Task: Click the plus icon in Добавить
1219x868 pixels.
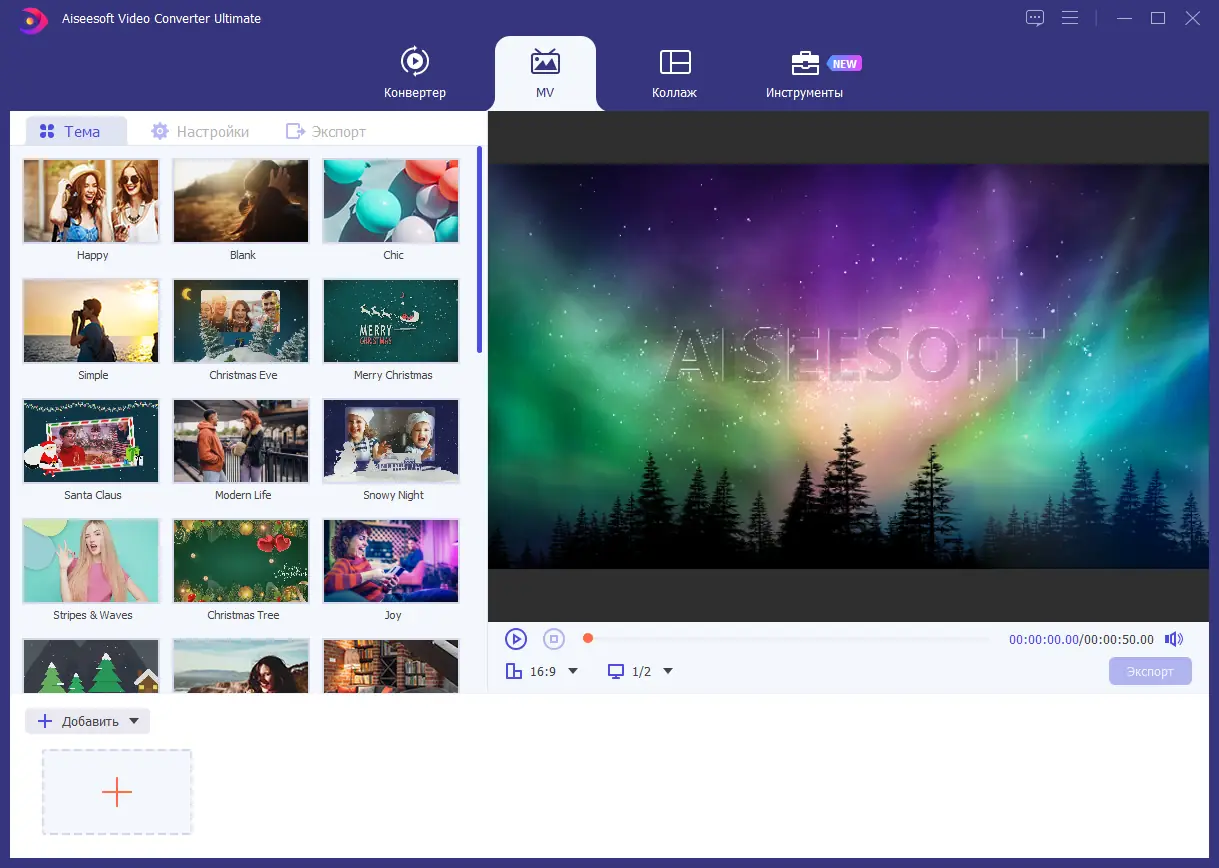Action: pos(44,721)
